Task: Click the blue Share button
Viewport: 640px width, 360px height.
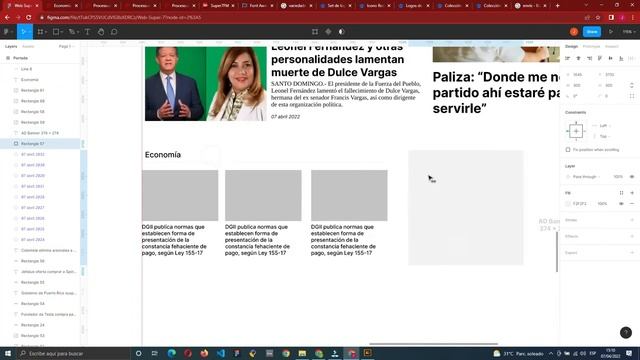Action: [592, 31]
